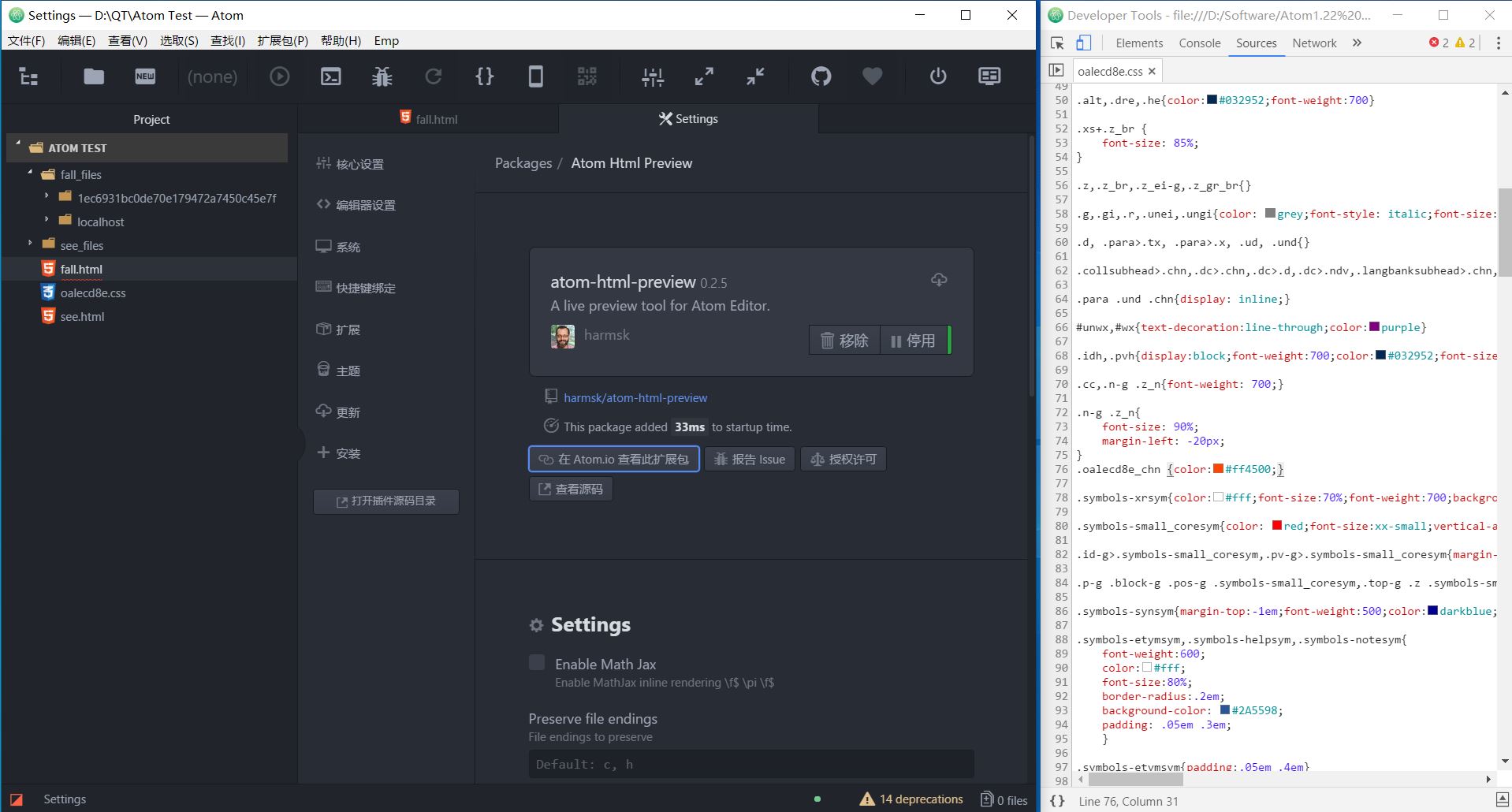
Task: Click the heart icon in toolbar
Action: [872, 76]
